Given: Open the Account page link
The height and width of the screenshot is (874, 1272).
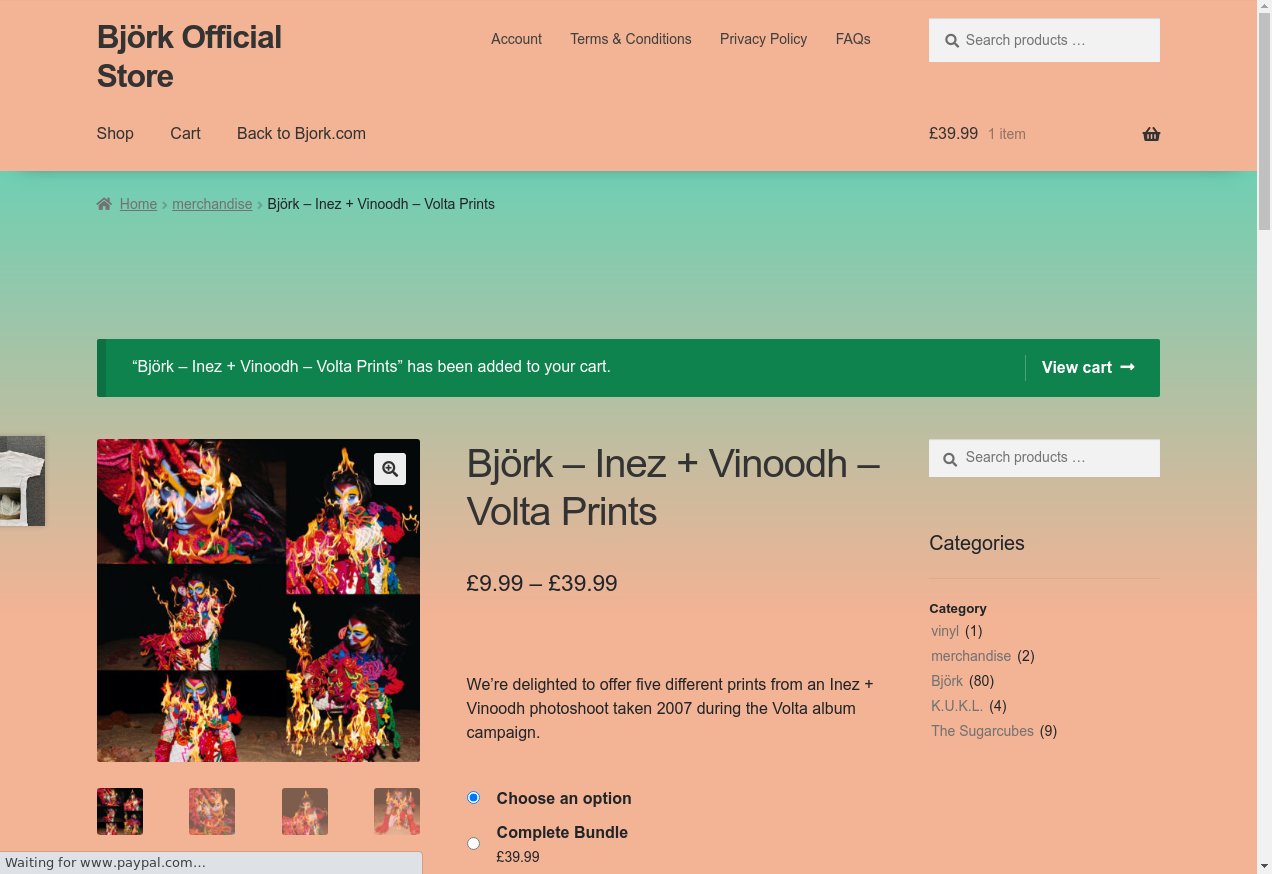Looking at the screenshot, I should coord(516,39).
